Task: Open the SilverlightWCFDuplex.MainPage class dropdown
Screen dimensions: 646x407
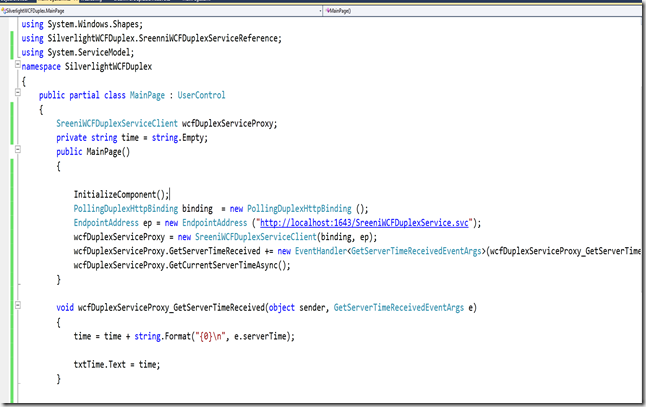Action: (x=162, y=11)
